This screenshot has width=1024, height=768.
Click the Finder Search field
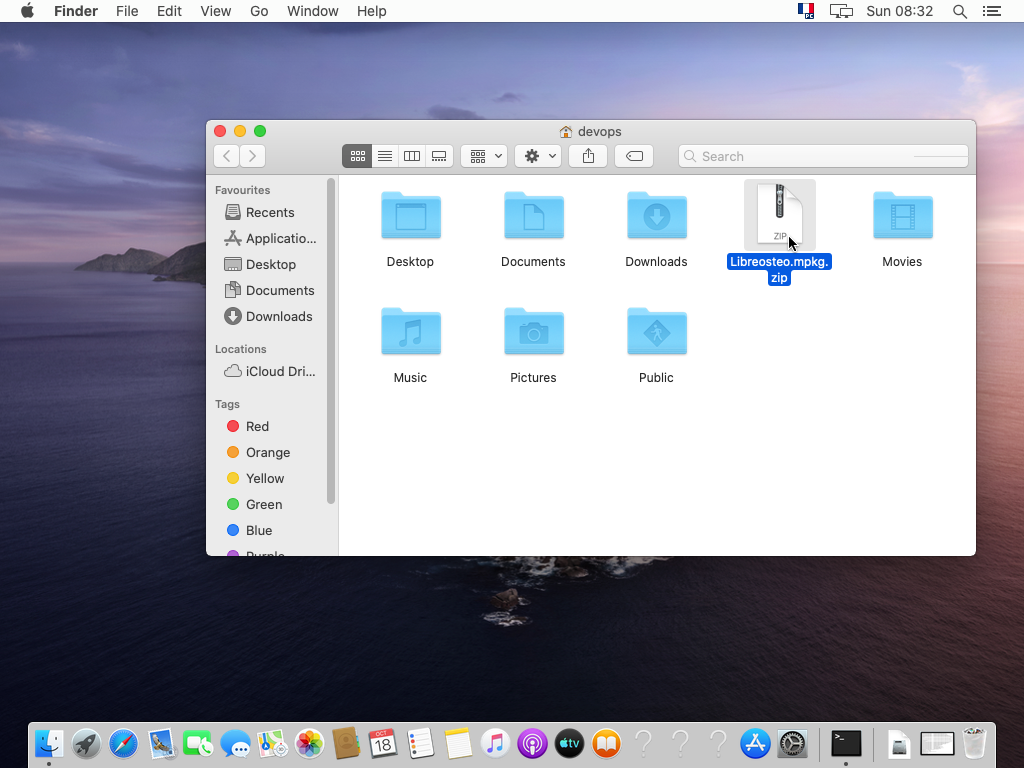coord(823,156)
